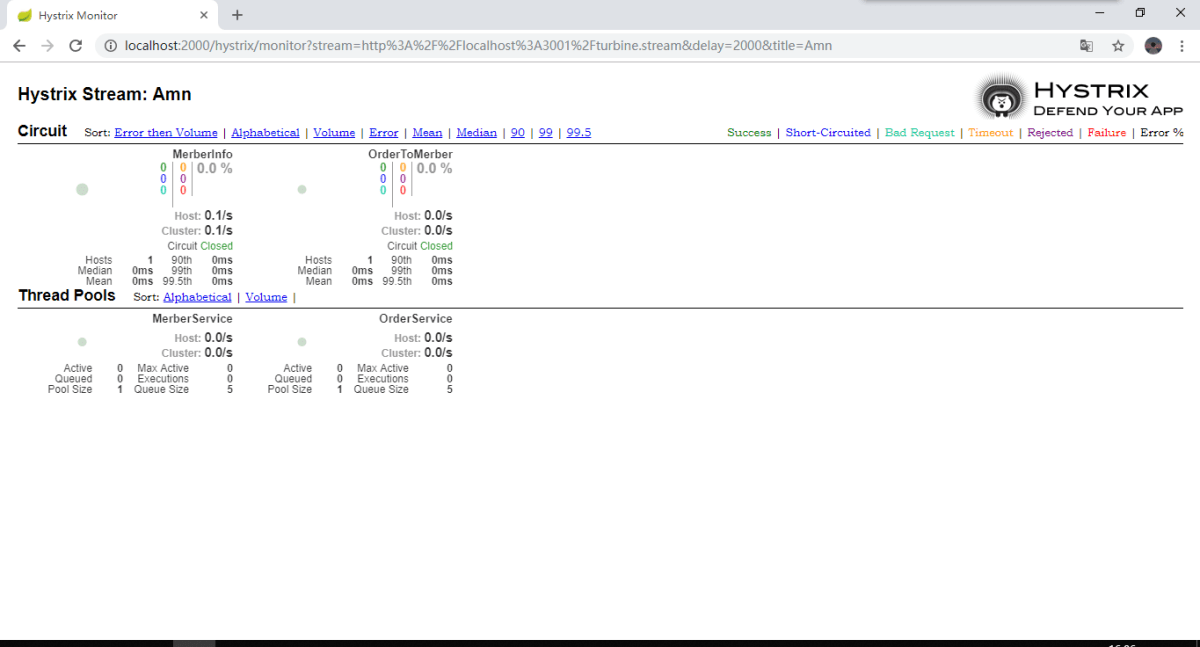
Task: Open the translate page icon
Action: (x=1086, y=46)
